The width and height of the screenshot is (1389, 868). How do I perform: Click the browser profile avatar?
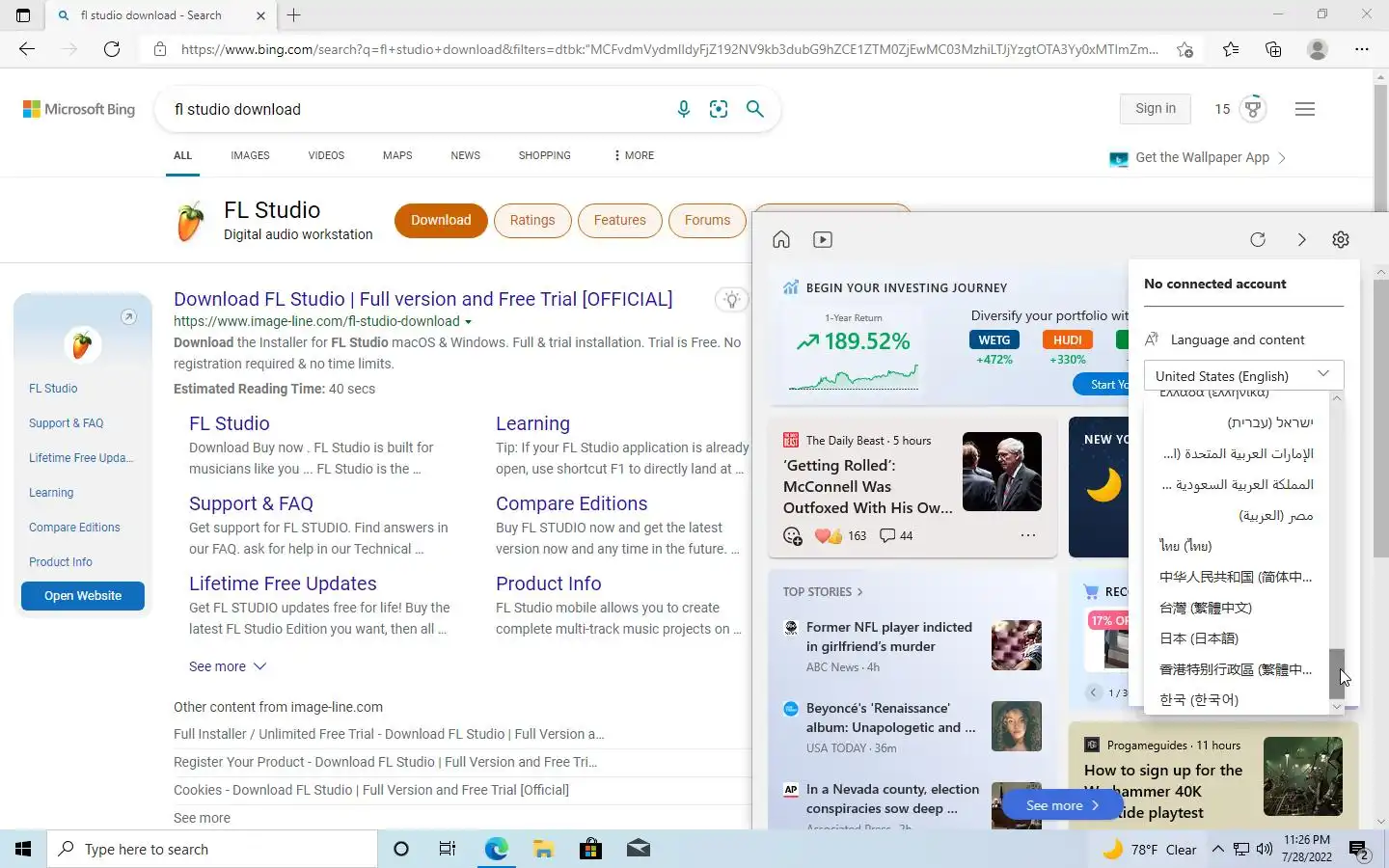point(1317,49)
